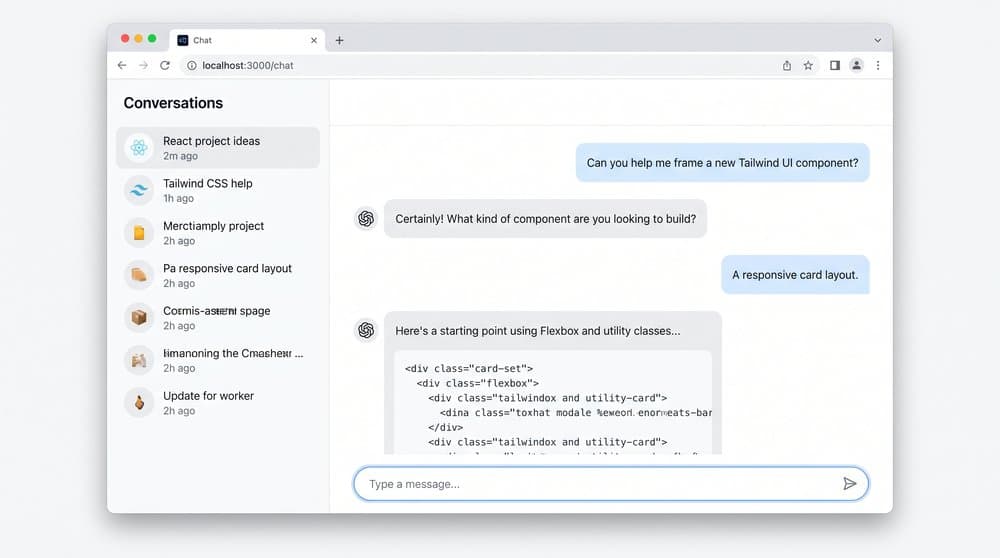The image size is (1000, 558).
Task: Click the package box conversation icon
Action: (x=139, y=318)
